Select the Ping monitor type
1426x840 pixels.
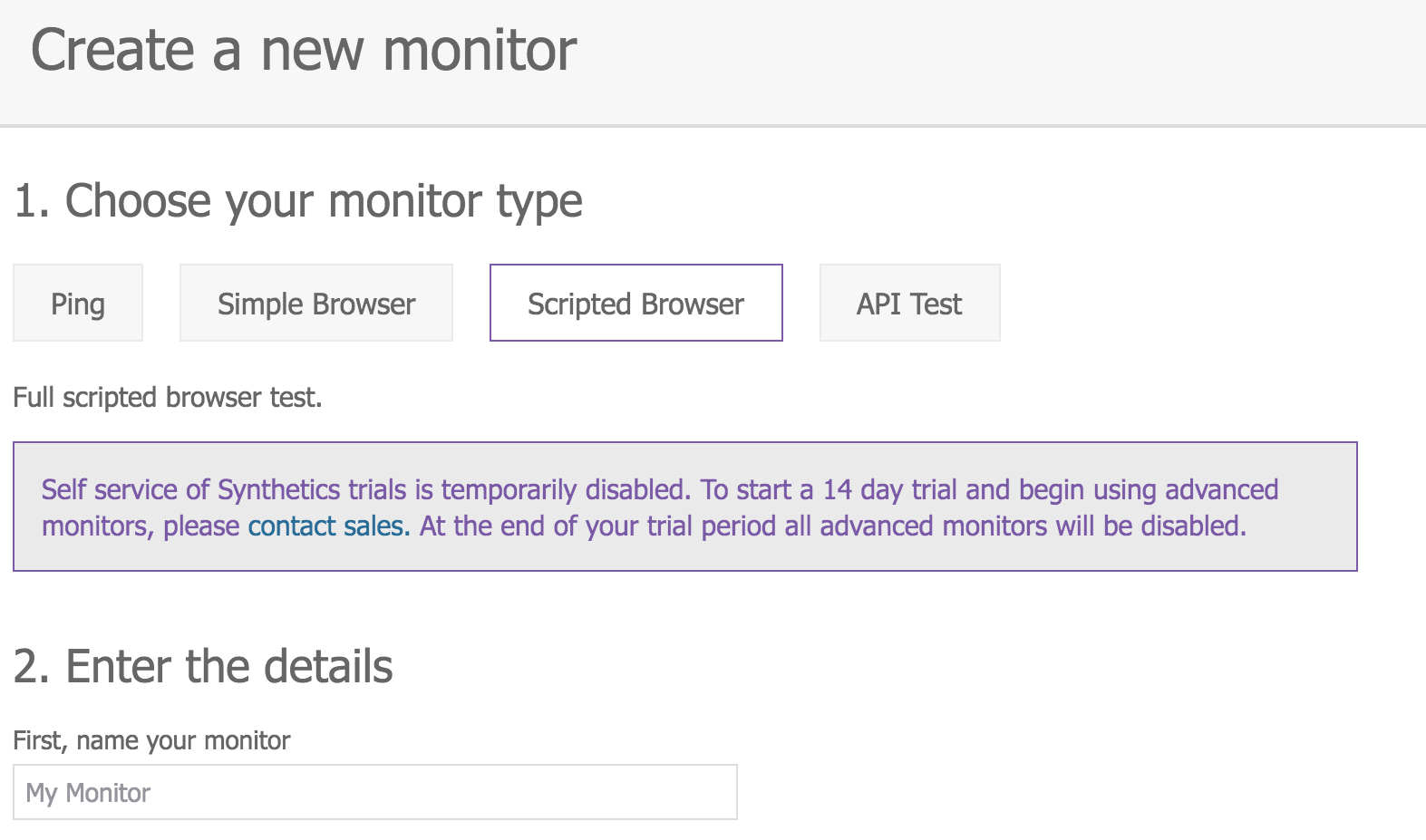click(x=78, y=303)
